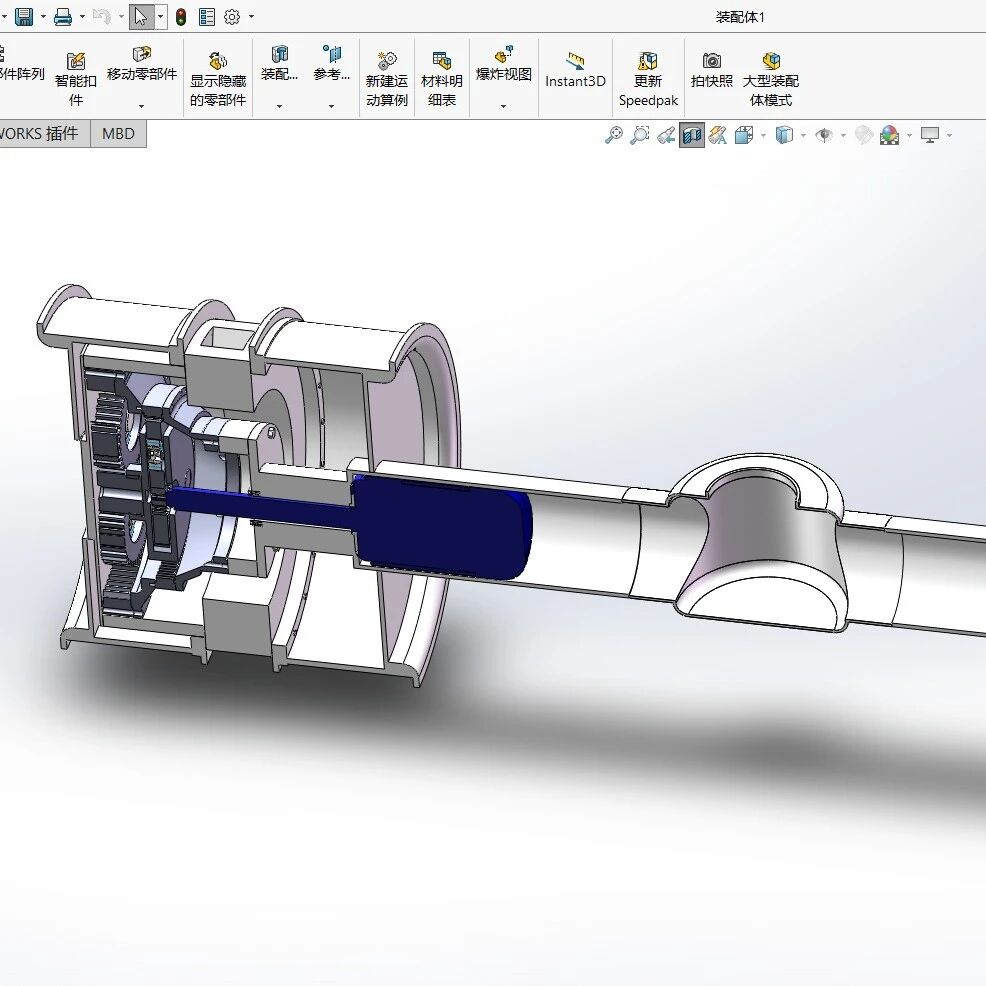Click the Undo arrow icon

click(101, 16)
